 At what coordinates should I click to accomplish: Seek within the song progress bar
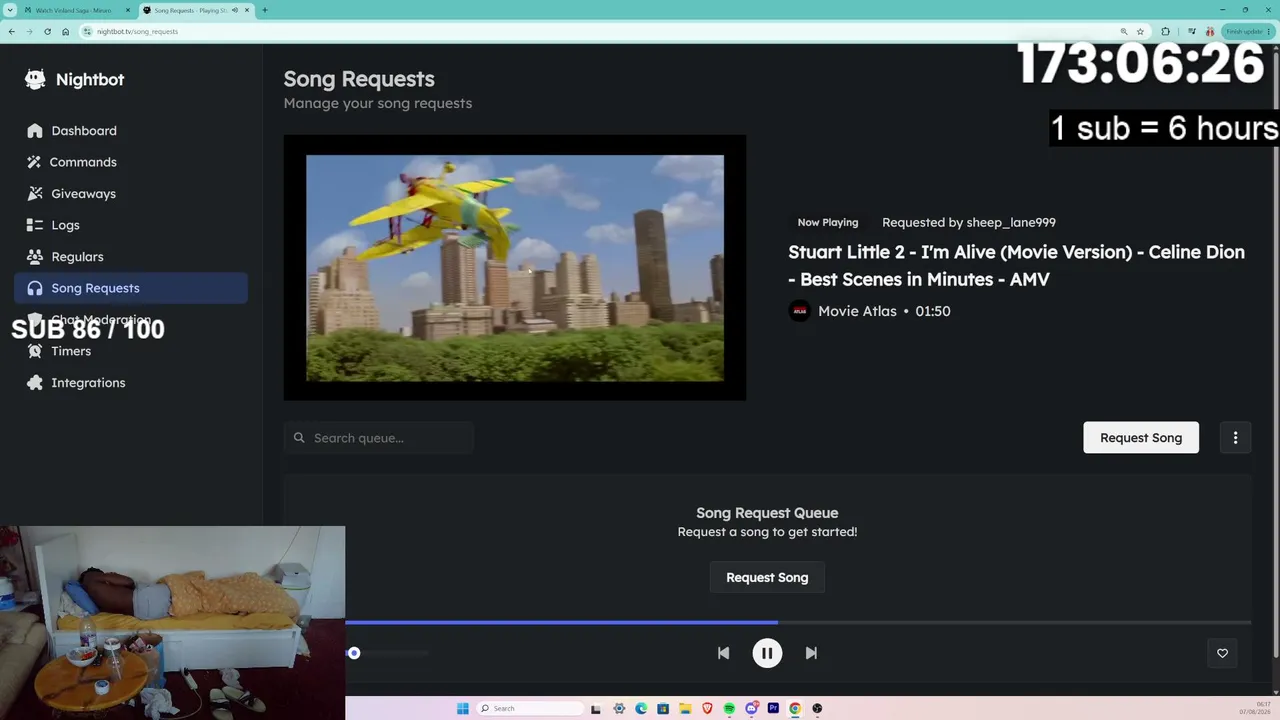click(x=798, y=623)
